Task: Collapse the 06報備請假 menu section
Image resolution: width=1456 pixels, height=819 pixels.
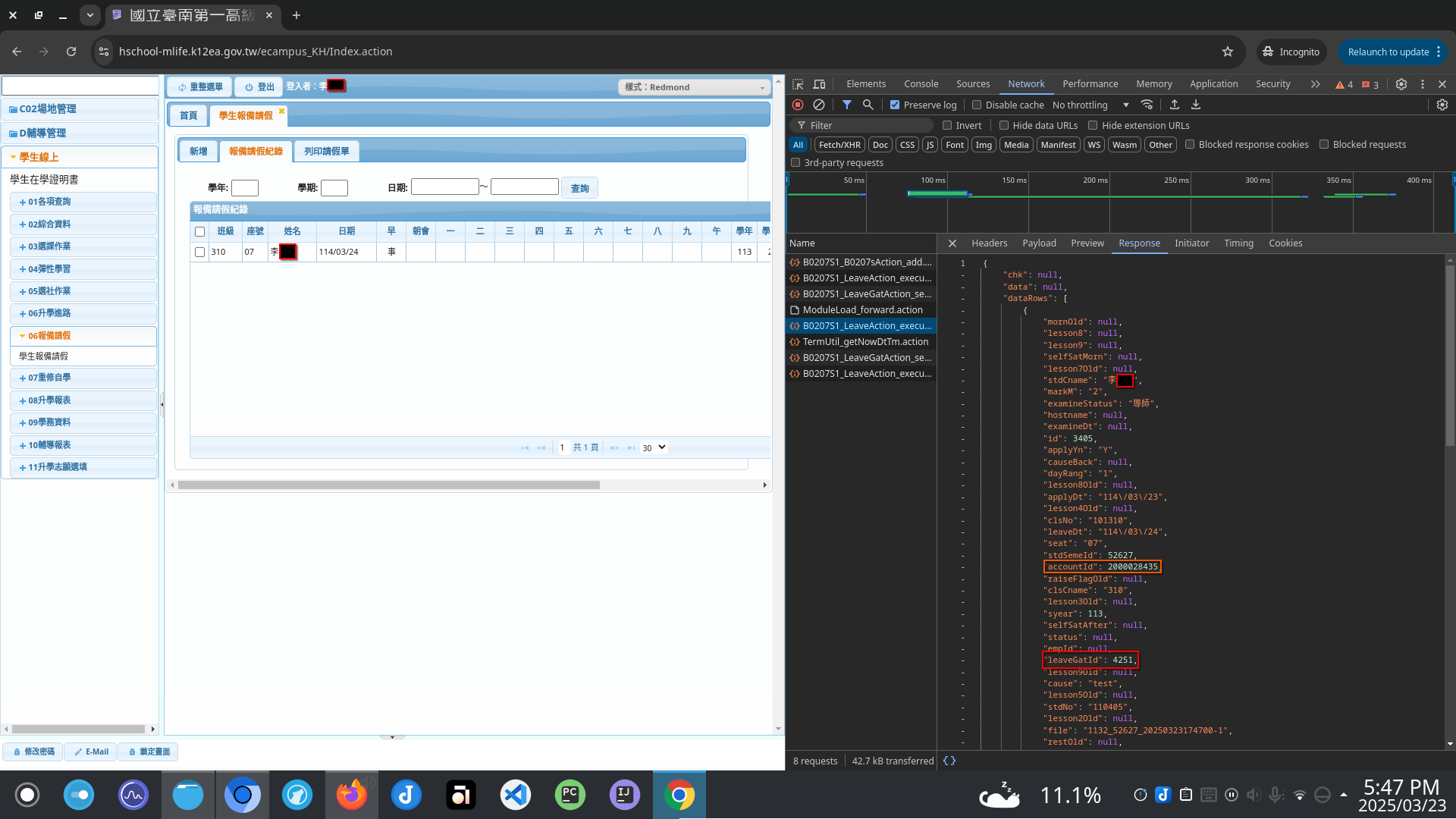Action: [x=83, y=336]
